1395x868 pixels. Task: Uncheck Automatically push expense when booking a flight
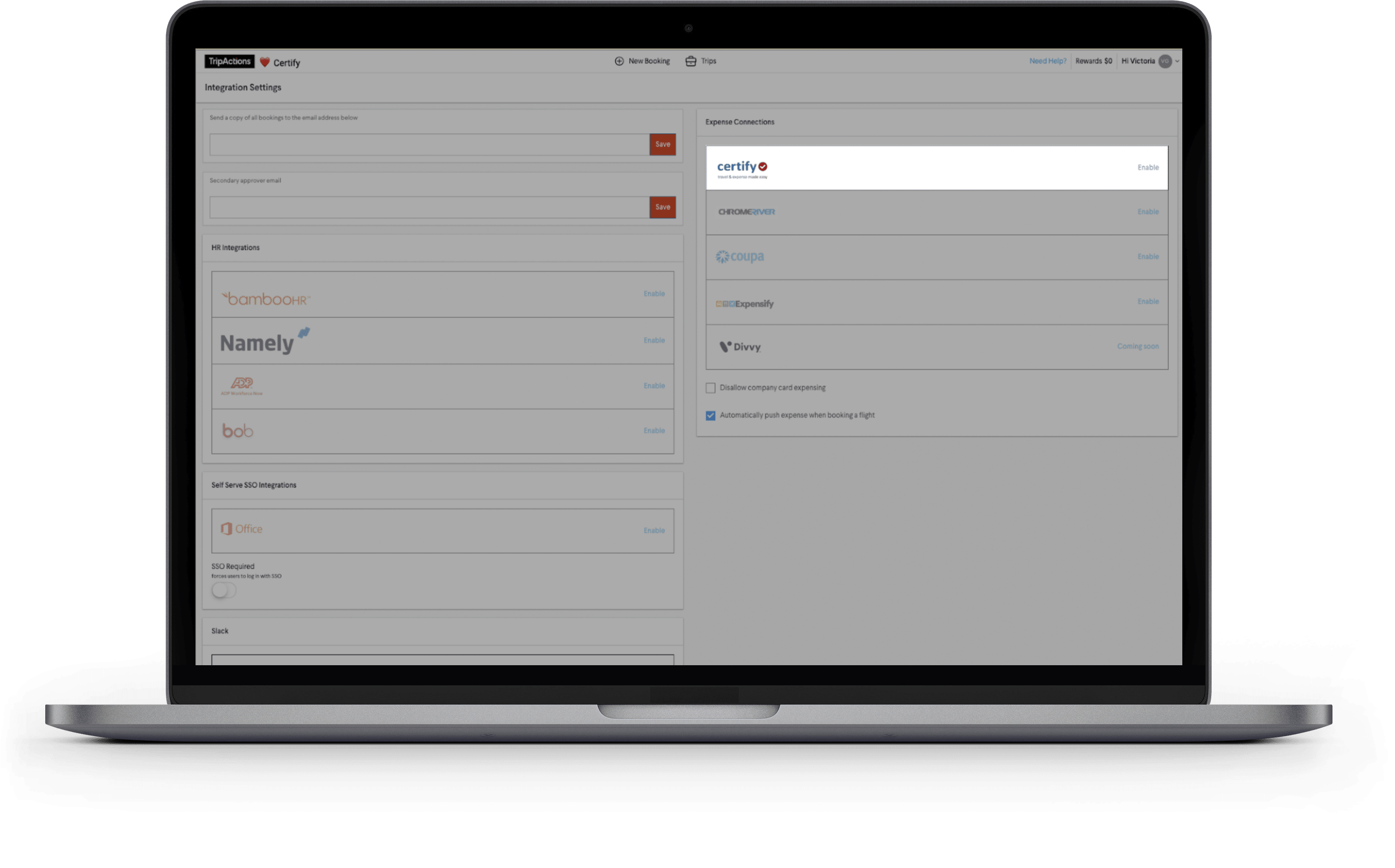click(710, 416)
